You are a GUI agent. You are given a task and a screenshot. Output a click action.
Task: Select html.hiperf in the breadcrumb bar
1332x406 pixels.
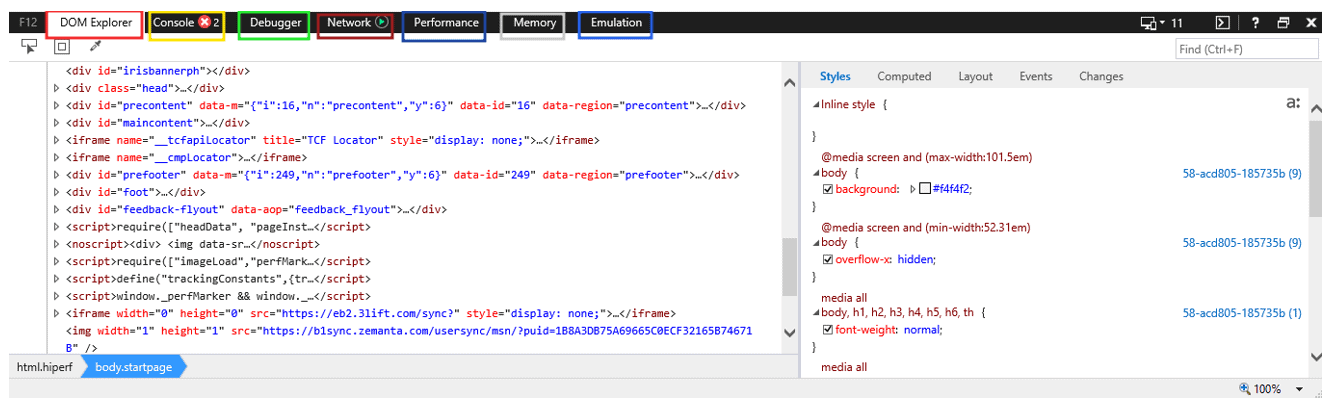point(43,367)
